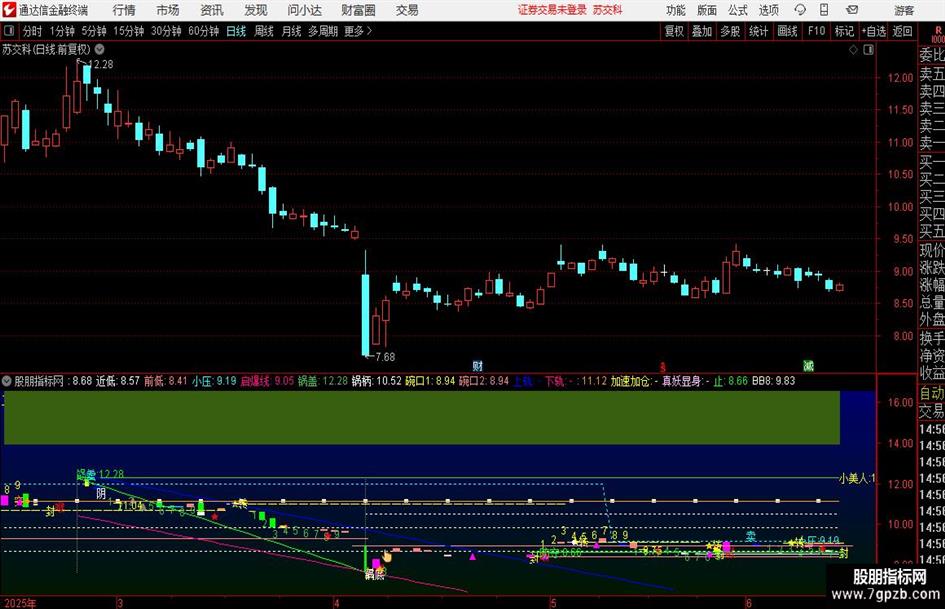This screenshot has height=609, width=945.
Task: Expand the dropdown arrow beside 苏交科(日线,前复权)
Action: (99, 49)
